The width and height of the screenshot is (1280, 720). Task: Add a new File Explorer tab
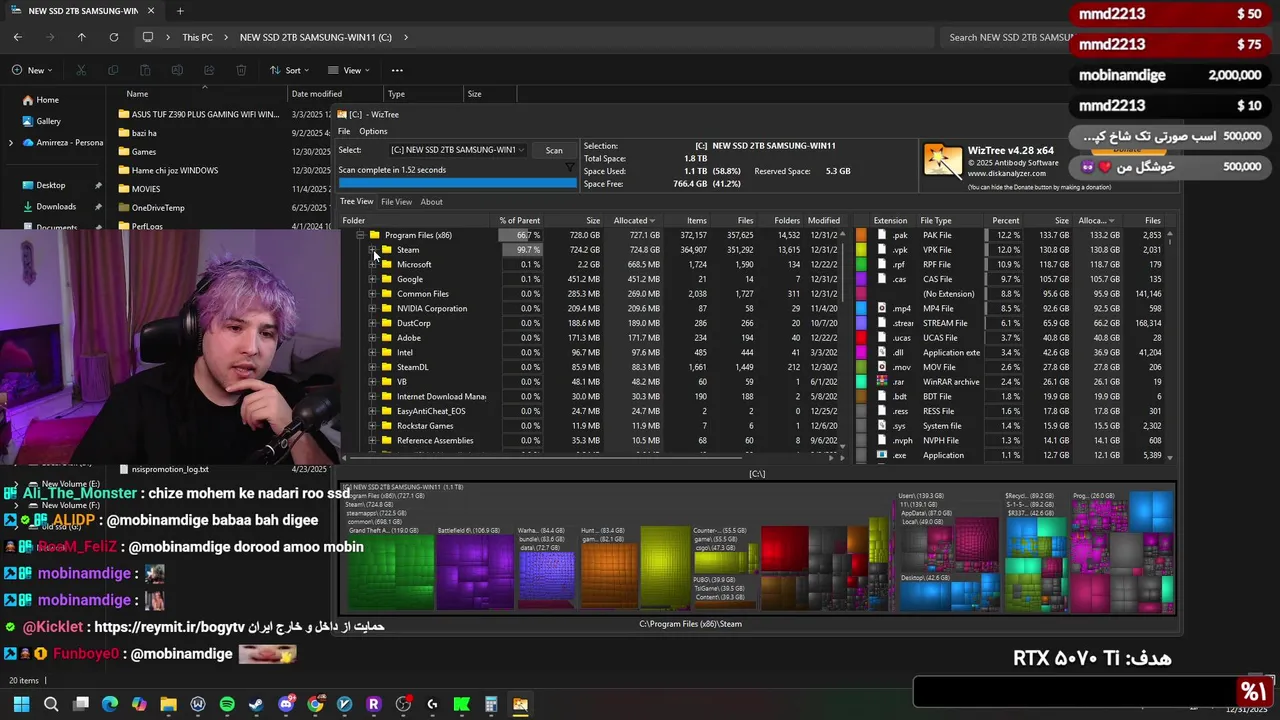tap(180, 11)
